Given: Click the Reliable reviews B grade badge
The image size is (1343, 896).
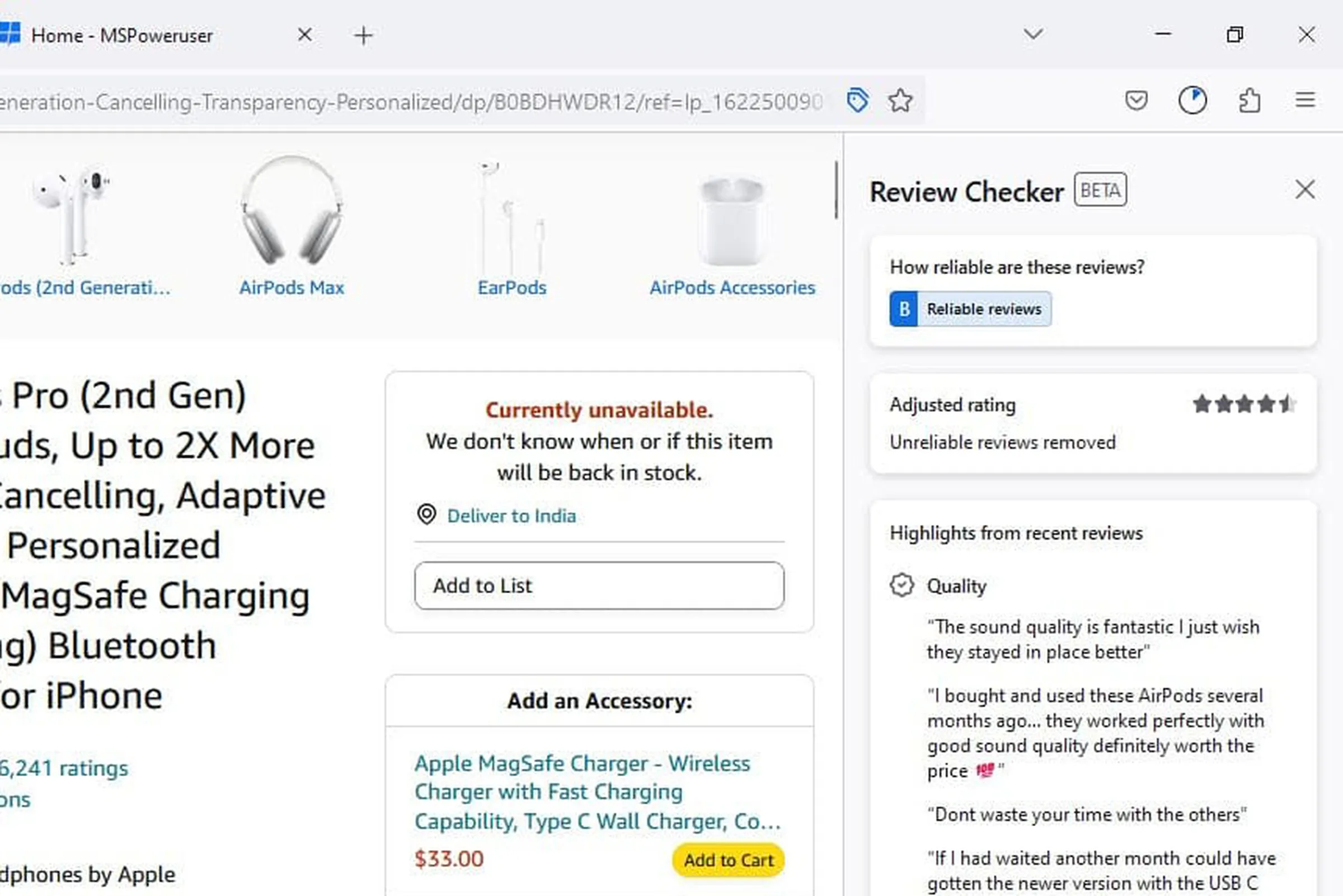Looking at the screenshot, I should tap(970, 309).
